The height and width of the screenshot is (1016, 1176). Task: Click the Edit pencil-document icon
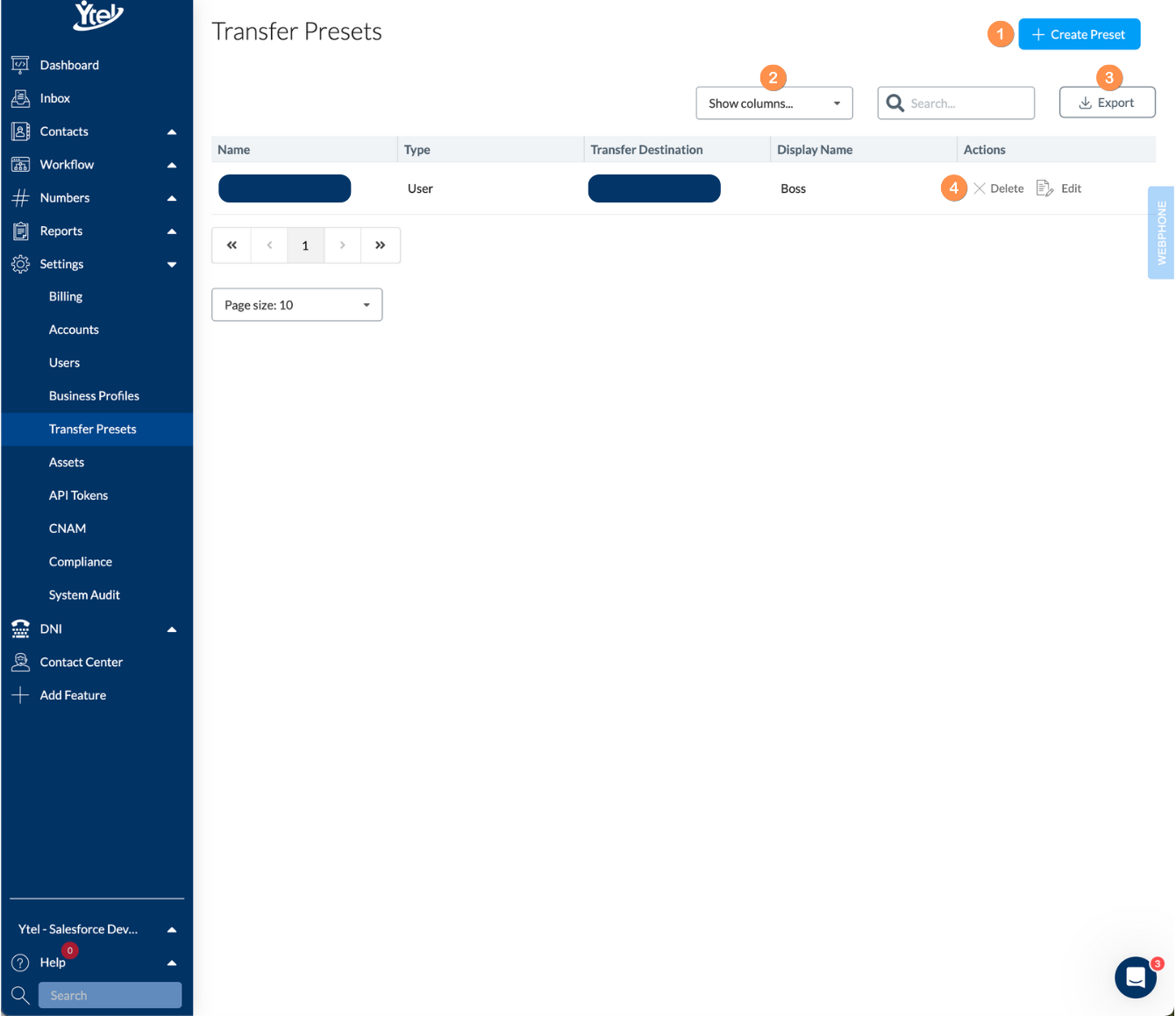click(x=1044, y=188)
